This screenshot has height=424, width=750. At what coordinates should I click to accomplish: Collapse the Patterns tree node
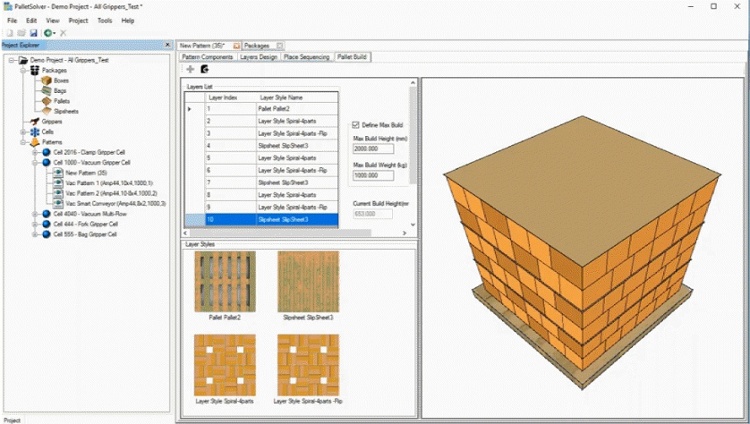point(22,142)
